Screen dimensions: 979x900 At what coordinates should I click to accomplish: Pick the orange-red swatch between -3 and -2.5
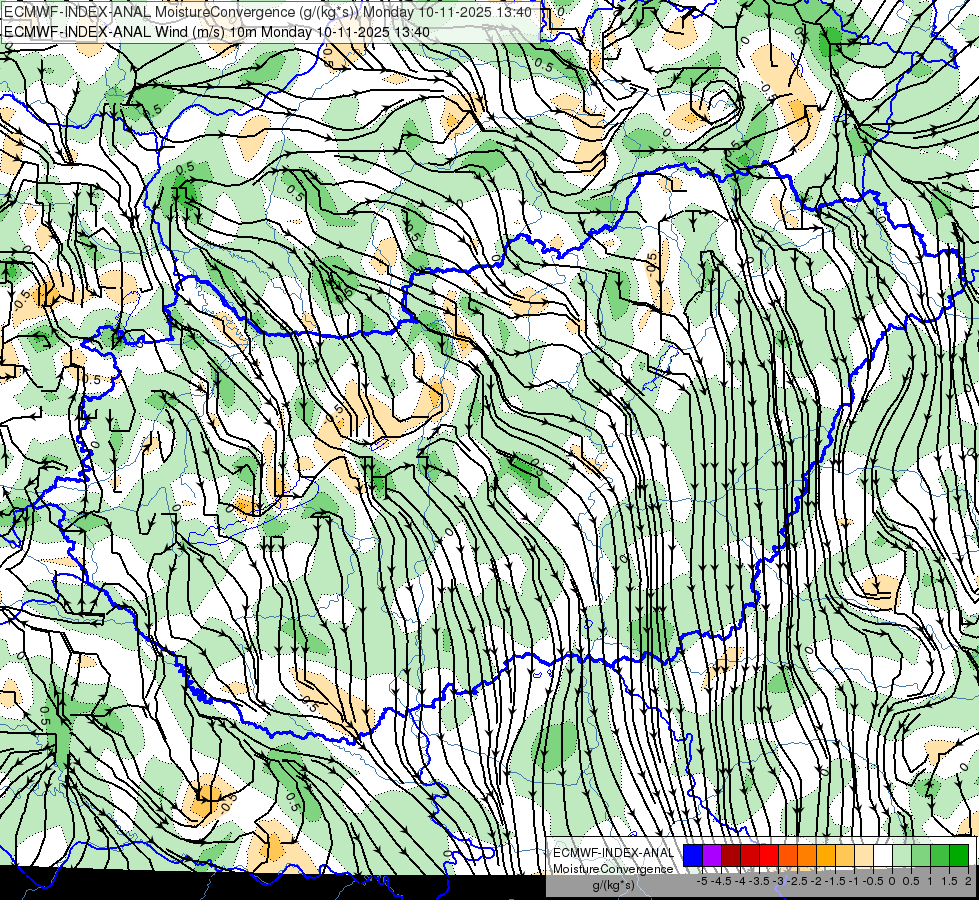(x=788, y=856)
